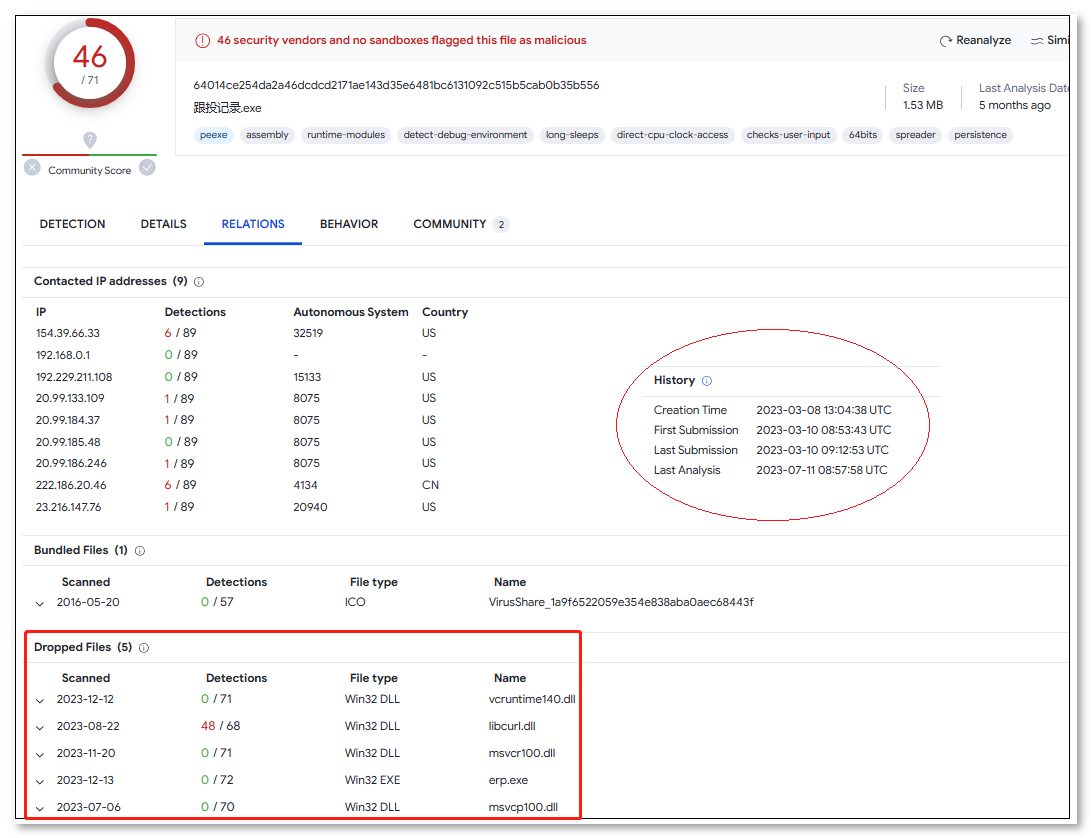Click info icon beside Bundled Files

point(140,551)
